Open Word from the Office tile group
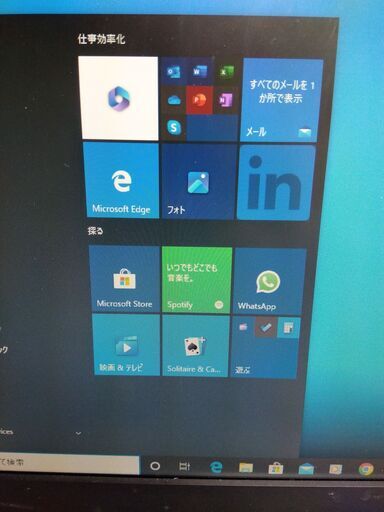 (199, 71)
